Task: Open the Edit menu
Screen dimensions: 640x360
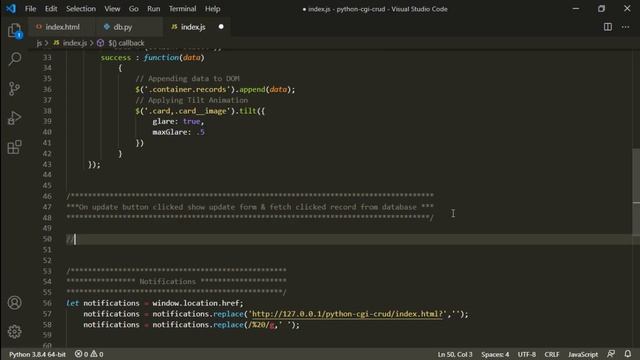Action: (51, 9)
